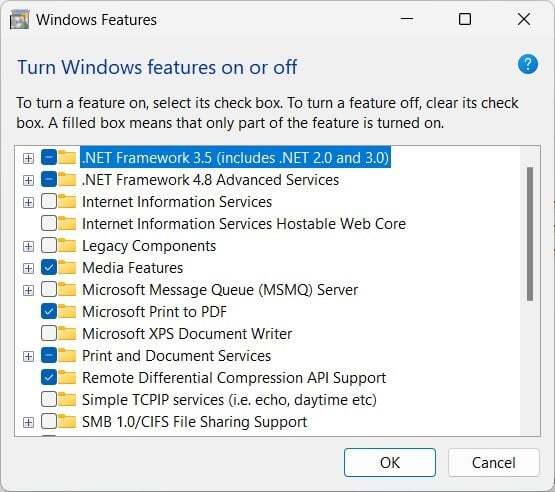The width and height of the screenshot is (555, 492).
Task: Click the Media Features folder icon
Action: (x=67, y=268)
